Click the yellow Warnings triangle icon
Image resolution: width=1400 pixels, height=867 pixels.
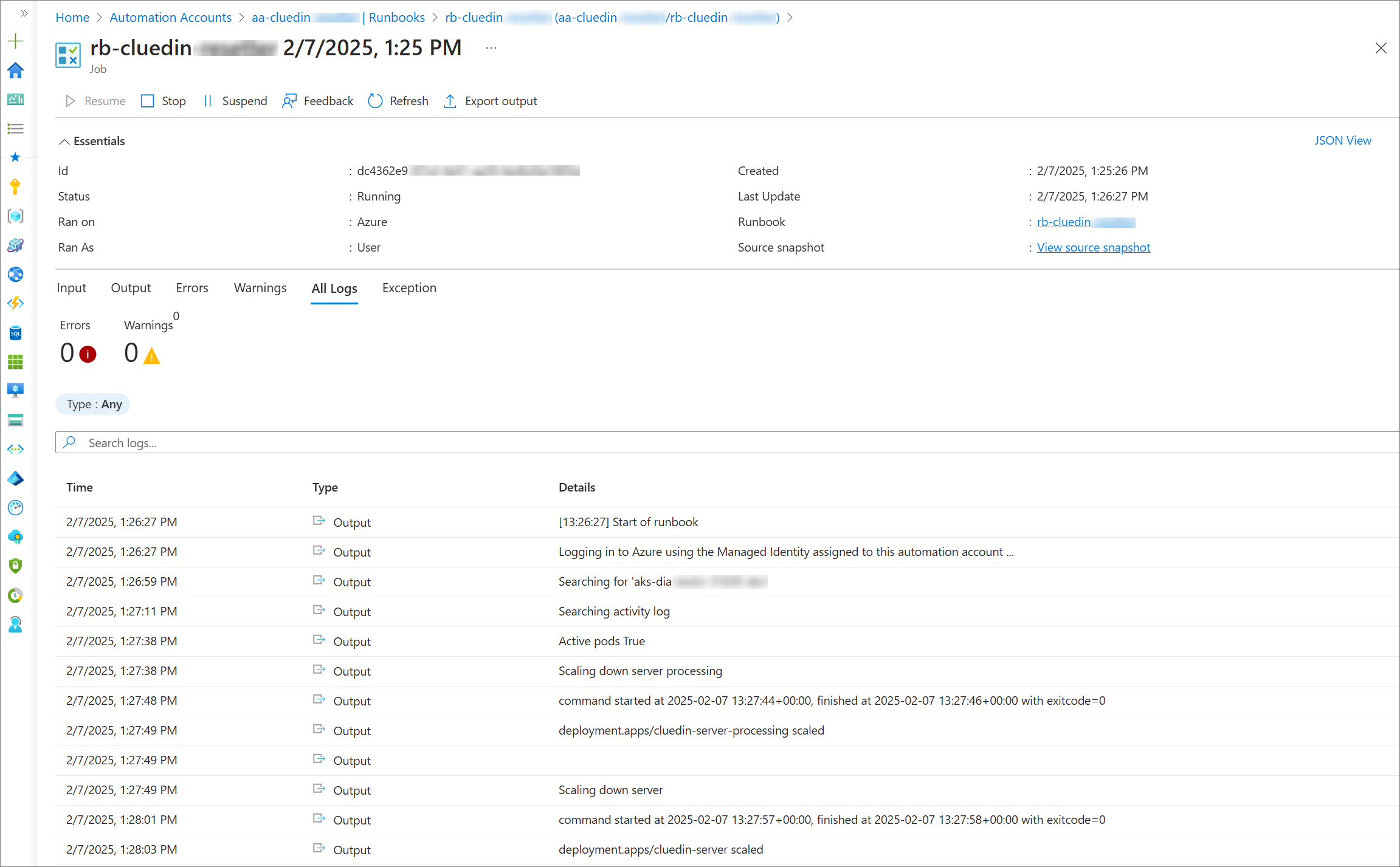[x=151, y=355]
